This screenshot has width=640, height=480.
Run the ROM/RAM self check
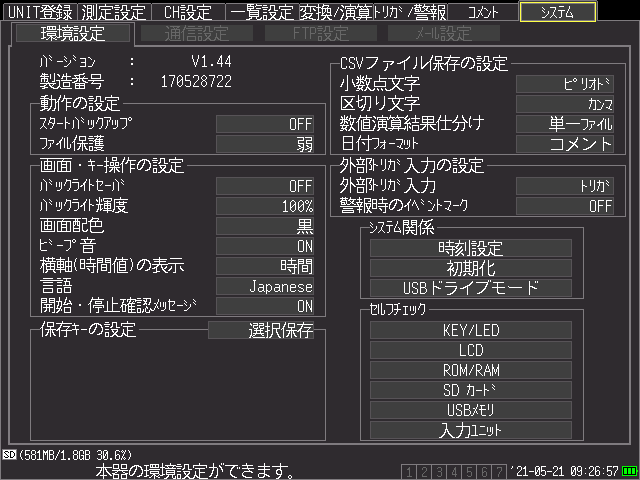coord(471,370)
